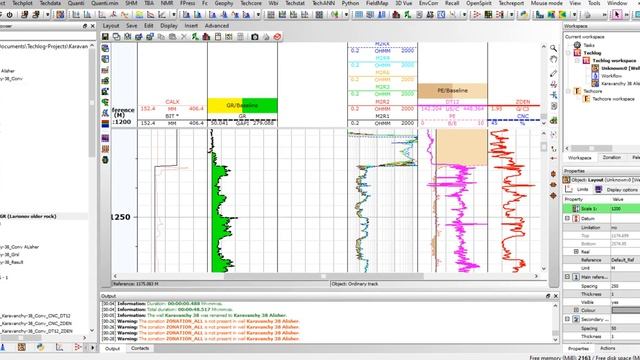The width and height of the screenshot is (640, 360).
Task: Select the arrow pointer mouse mode icon
Action: pyautogui.click(x=617, y=15)
